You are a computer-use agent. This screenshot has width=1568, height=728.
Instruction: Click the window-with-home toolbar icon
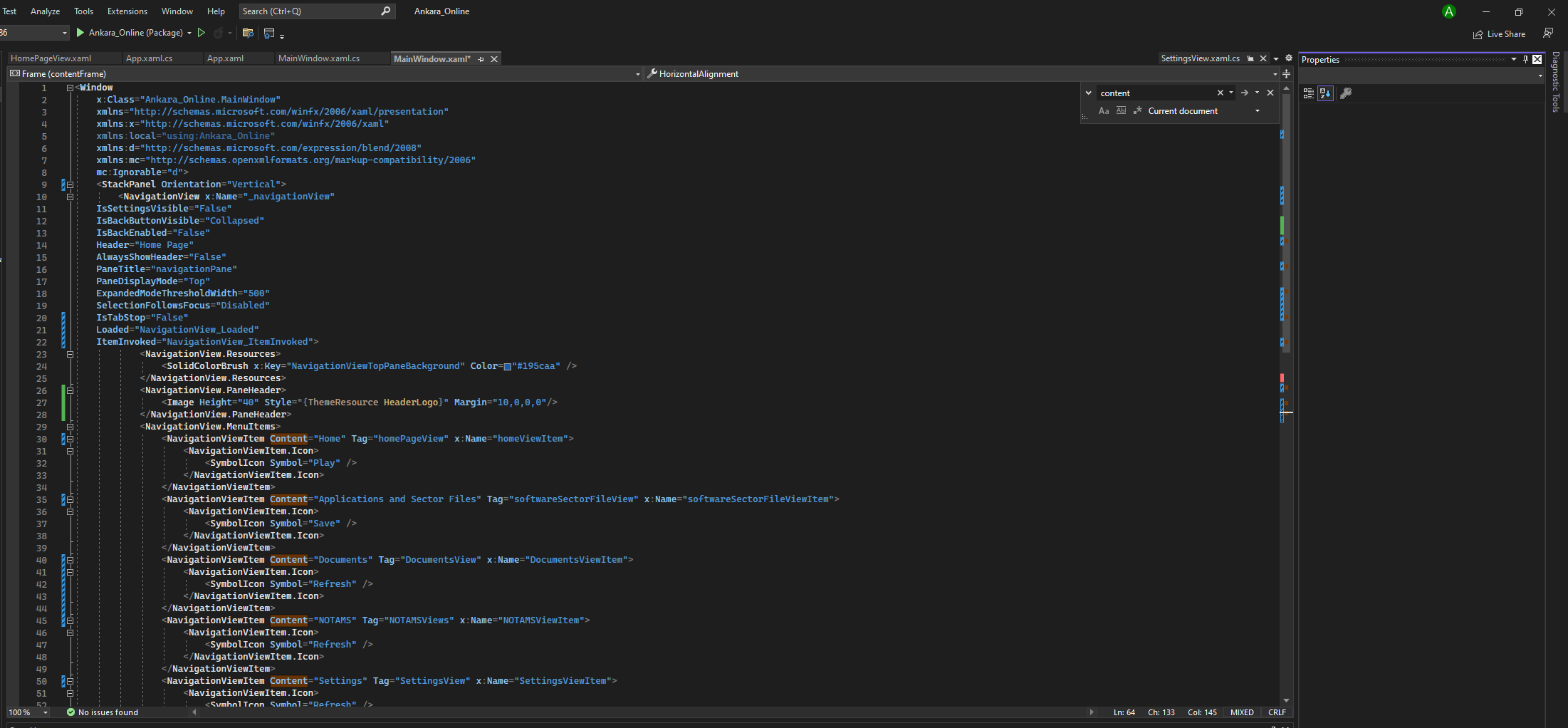(269, 33)
